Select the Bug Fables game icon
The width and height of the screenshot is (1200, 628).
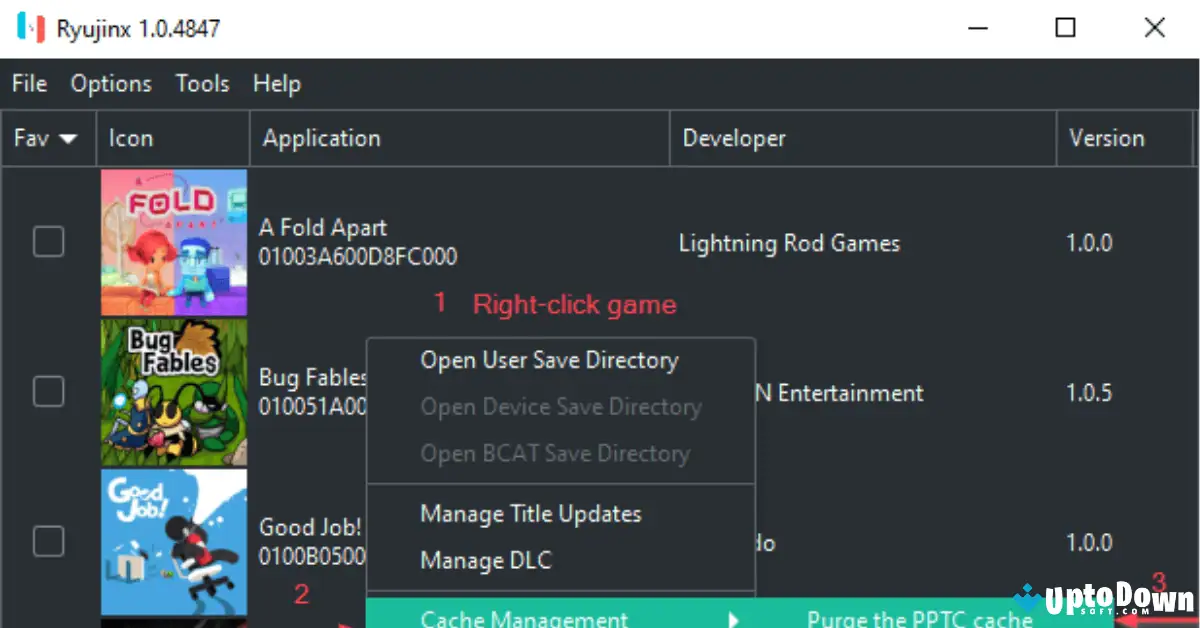(x=173, y=392)
